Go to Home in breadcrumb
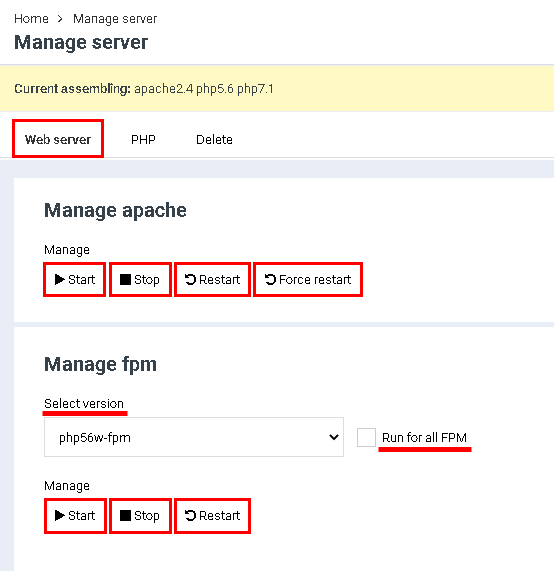 31,19
